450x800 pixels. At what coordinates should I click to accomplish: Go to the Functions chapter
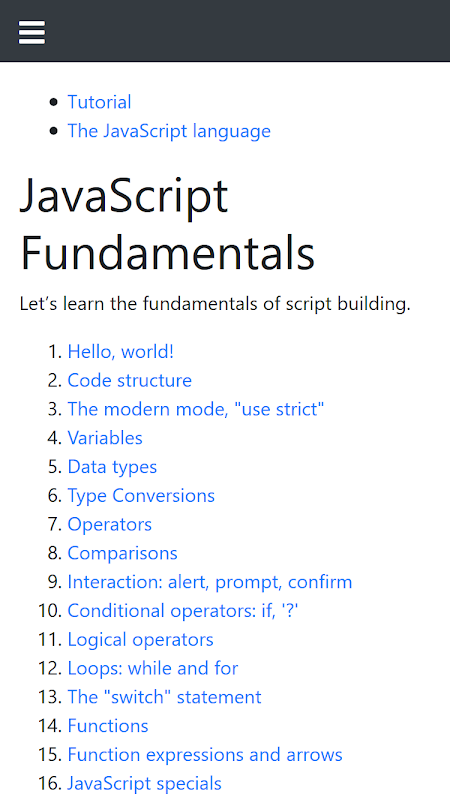(108, 726)
